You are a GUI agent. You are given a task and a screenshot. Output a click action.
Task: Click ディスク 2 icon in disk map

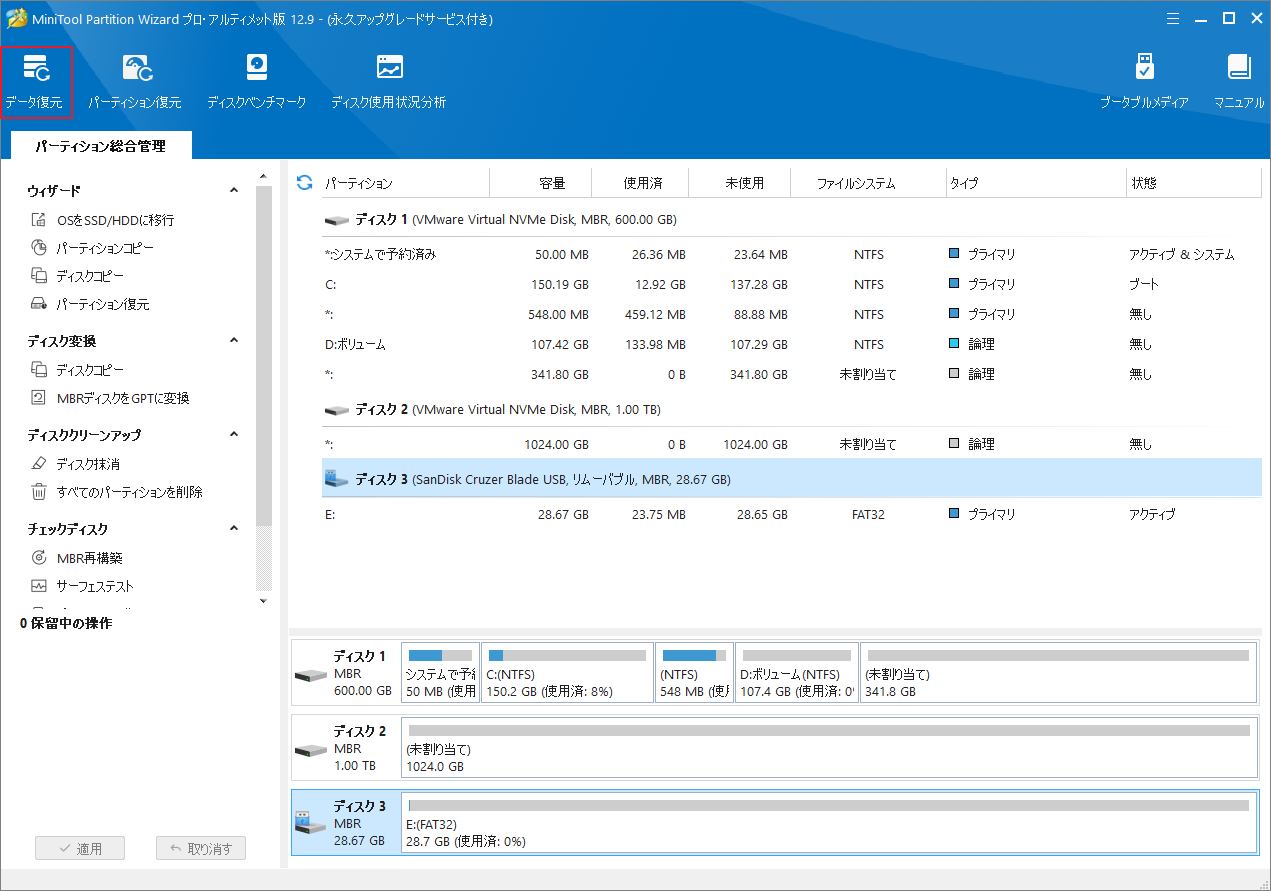[x=310, y=749]
